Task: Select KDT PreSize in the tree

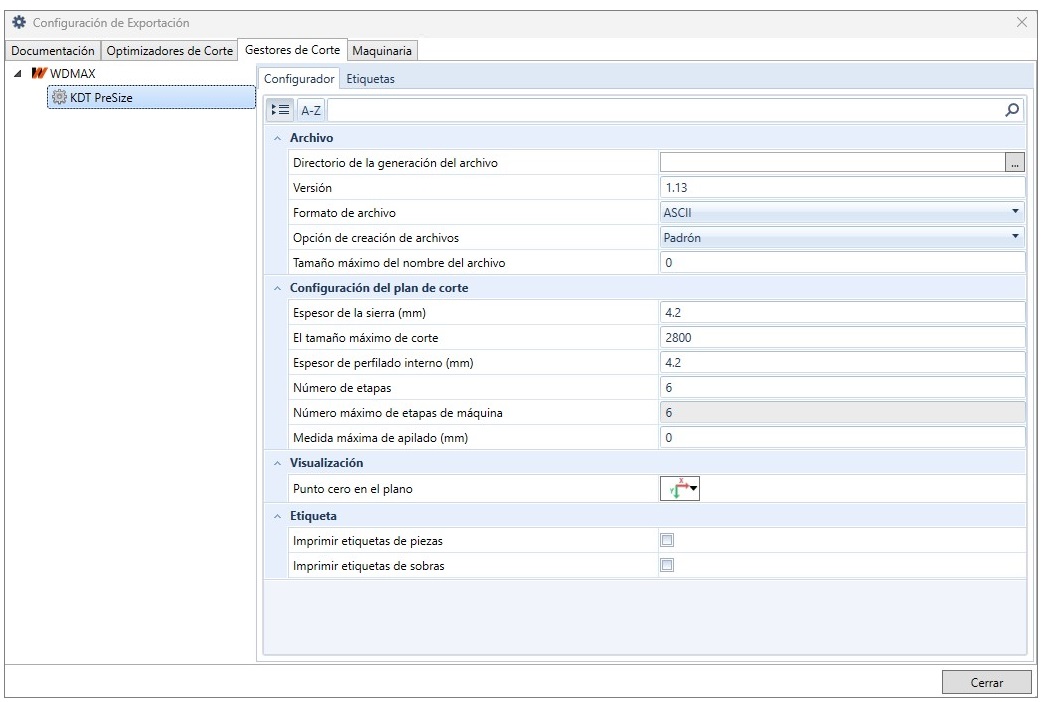Action: tap(151, 97)
